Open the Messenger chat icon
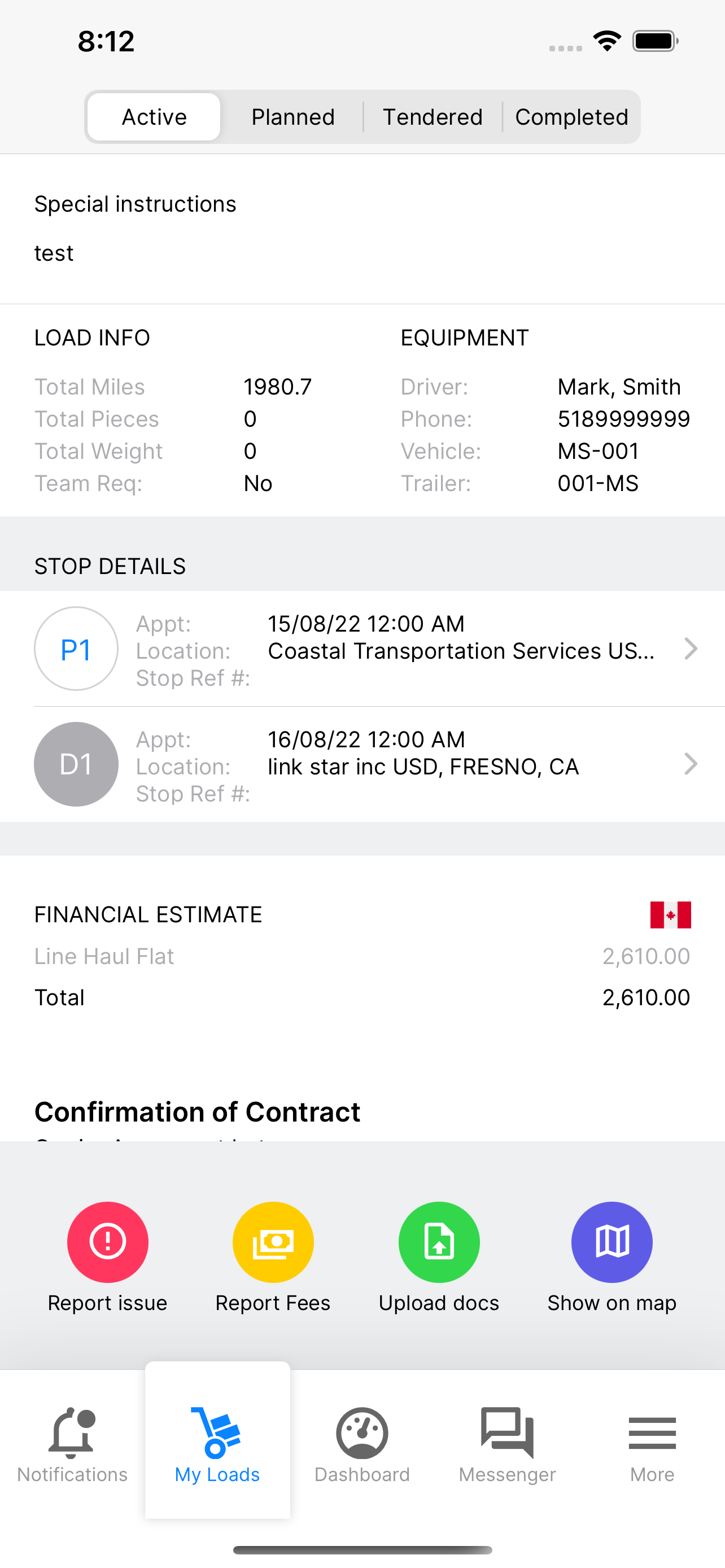Viewport: 725px width, 1568px height. 507,1433
